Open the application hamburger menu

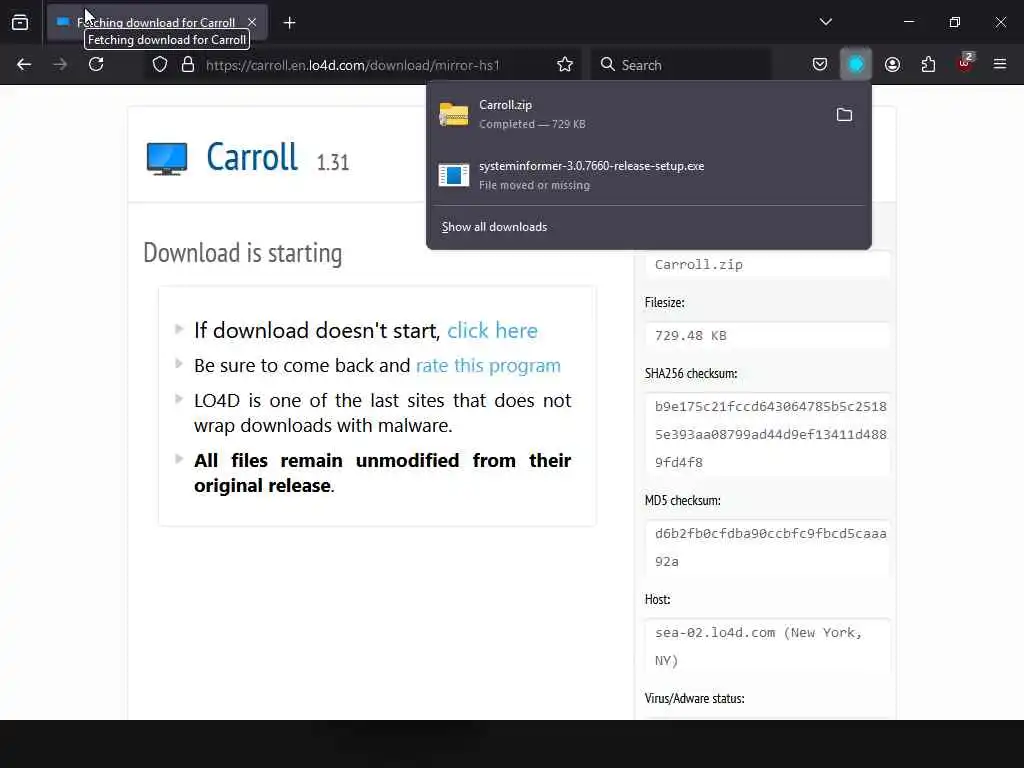click(1000, 65)
